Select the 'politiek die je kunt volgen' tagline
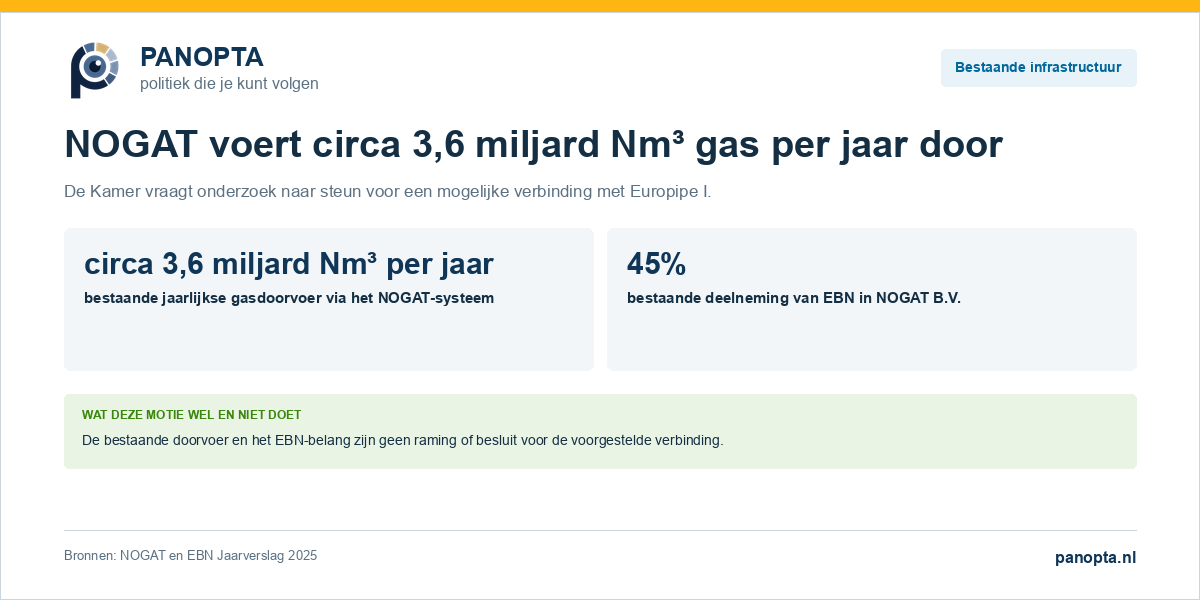Image resolution: width=1200 pixels, height=600 pixels. pyautogui.click(x=229, y=84)
